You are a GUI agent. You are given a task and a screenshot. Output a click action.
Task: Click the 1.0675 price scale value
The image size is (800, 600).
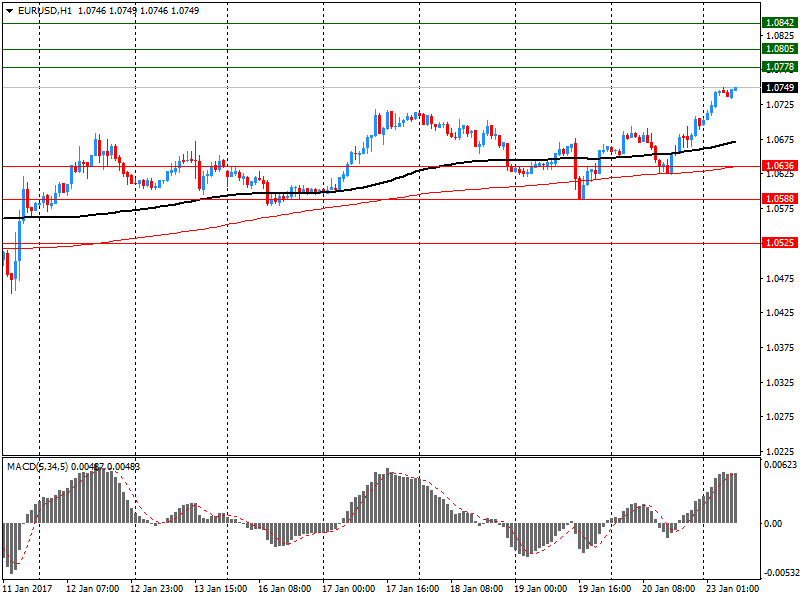click(781, 140)
